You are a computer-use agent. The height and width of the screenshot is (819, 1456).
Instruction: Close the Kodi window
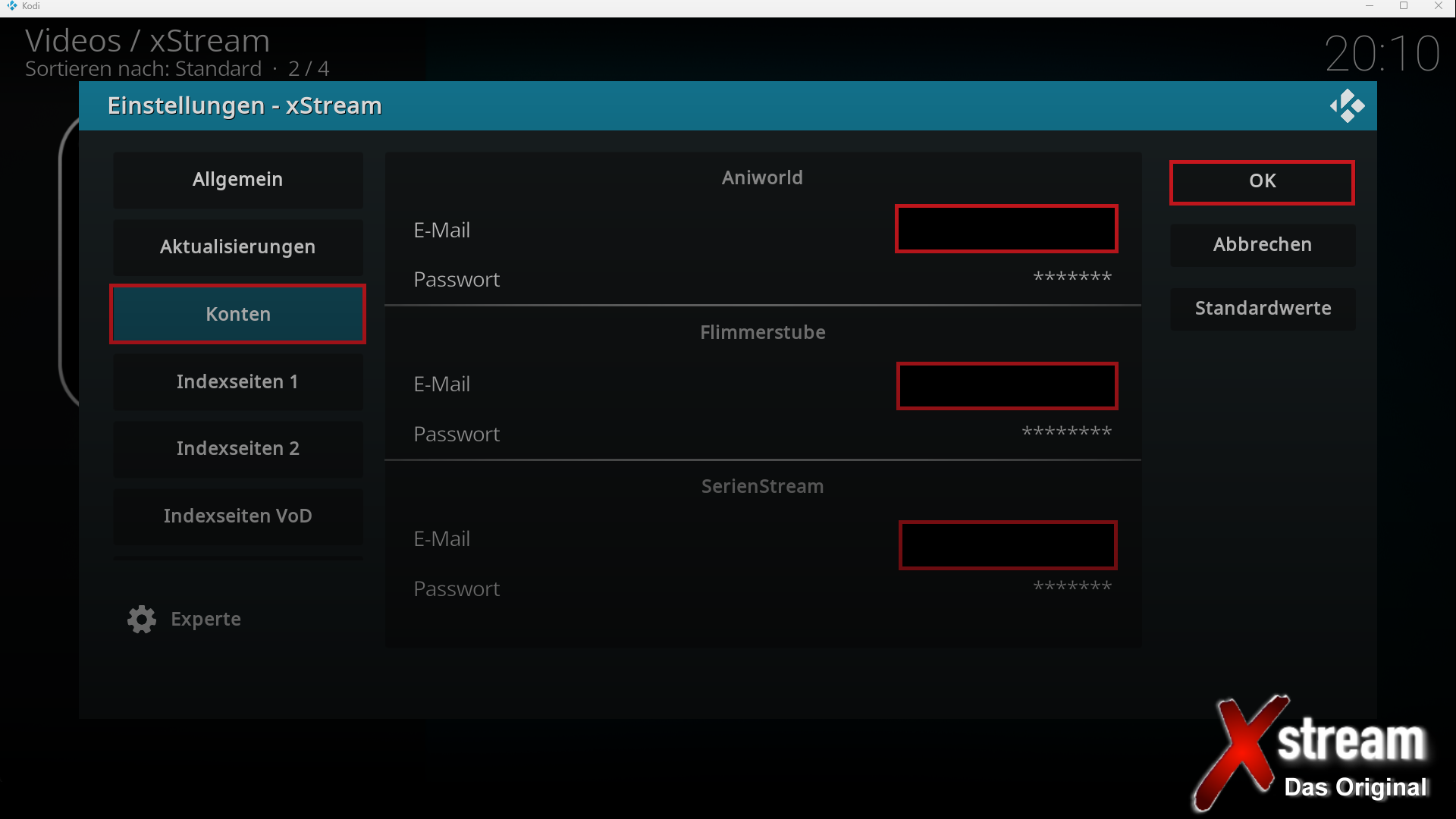1438,6
